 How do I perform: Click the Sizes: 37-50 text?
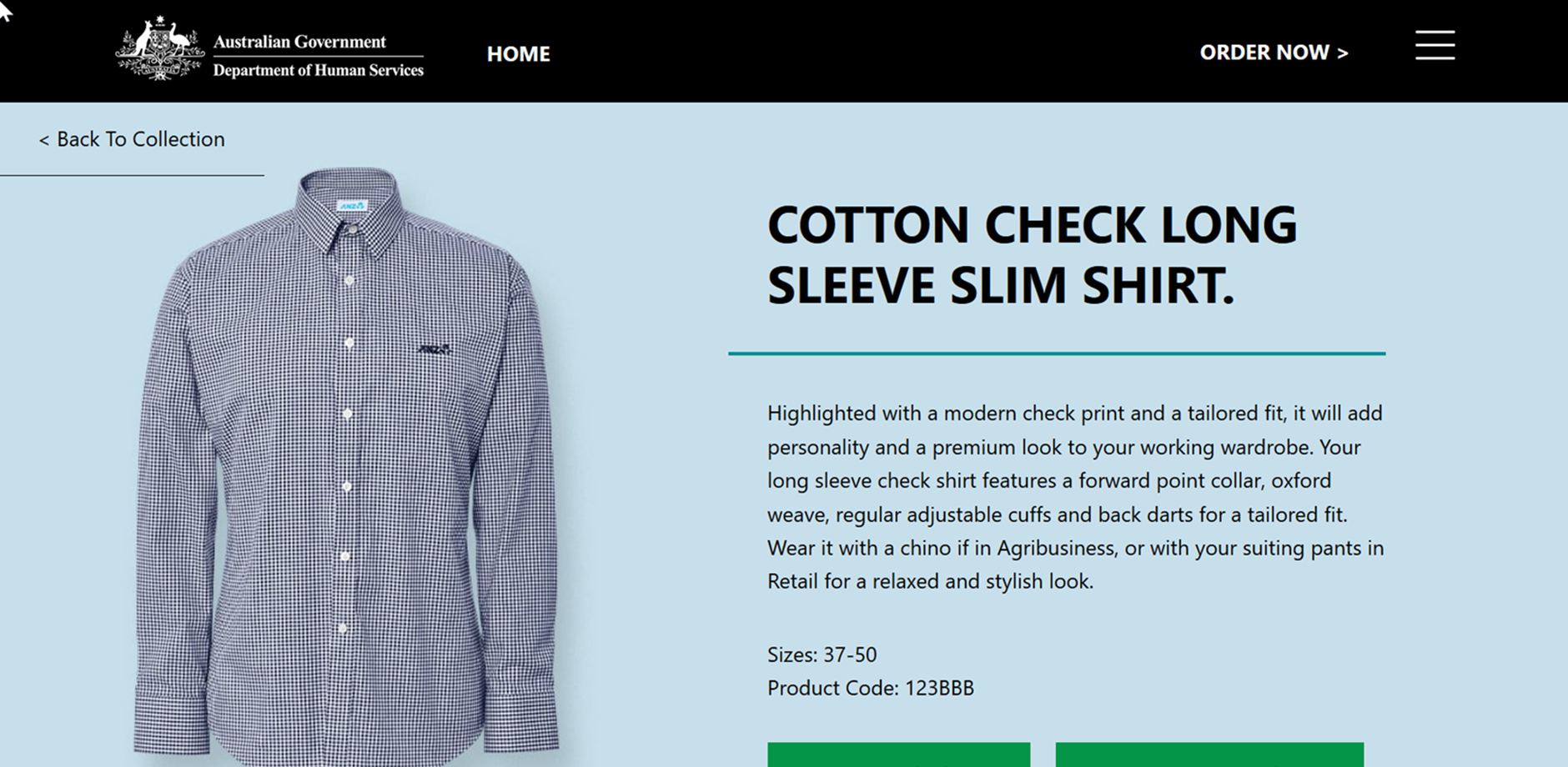click(822, 654)
